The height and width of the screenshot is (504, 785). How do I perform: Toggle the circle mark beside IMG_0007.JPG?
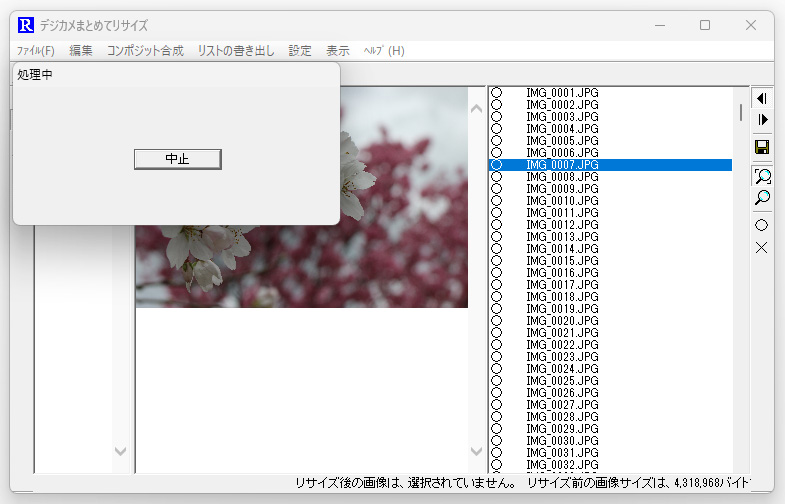[496, 165]
